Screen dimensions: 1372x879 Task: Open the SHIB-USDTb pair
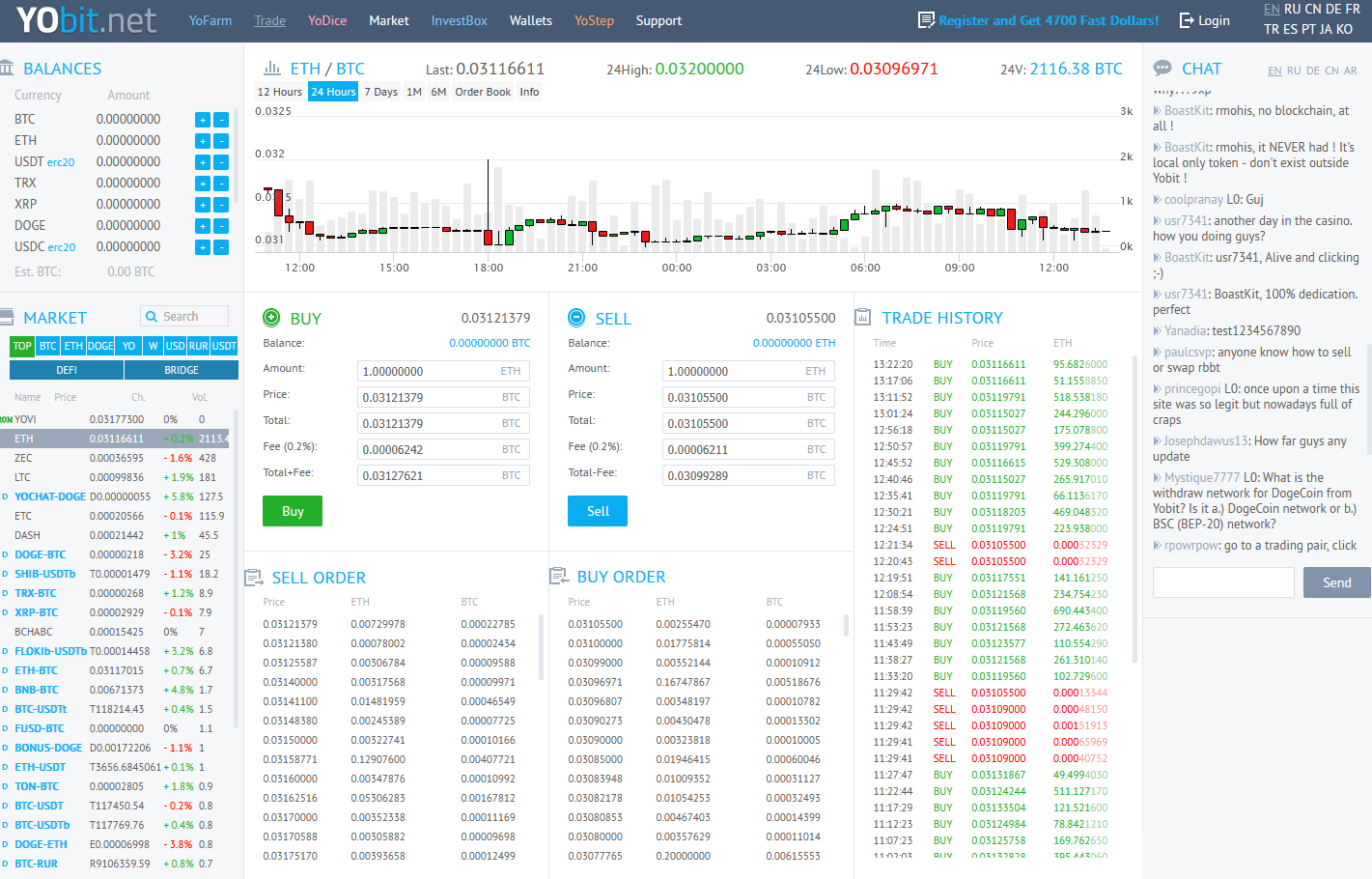coord(44,574)
